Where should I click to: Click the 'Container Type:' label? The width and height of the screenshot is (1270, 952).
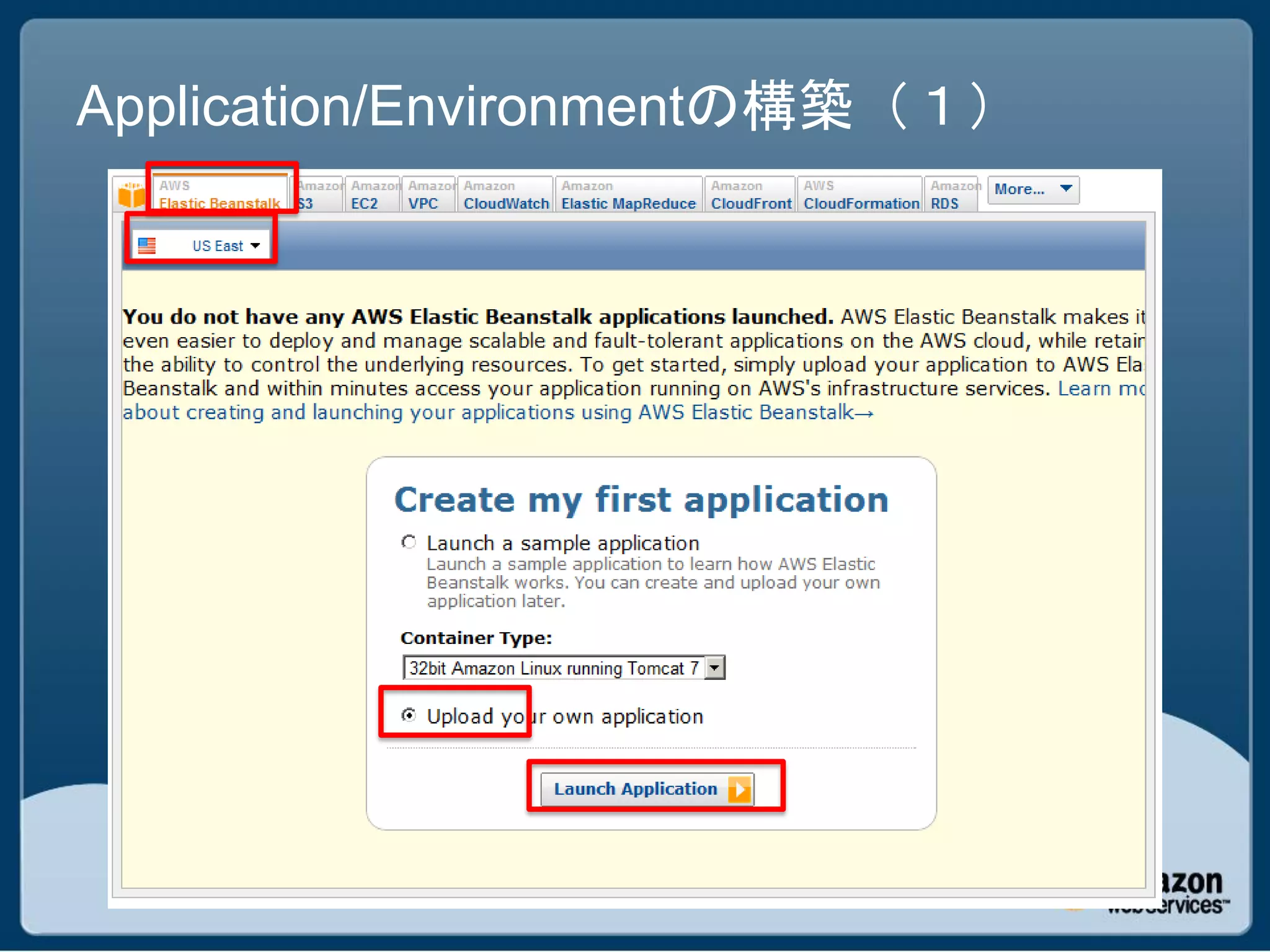[476, 638]
